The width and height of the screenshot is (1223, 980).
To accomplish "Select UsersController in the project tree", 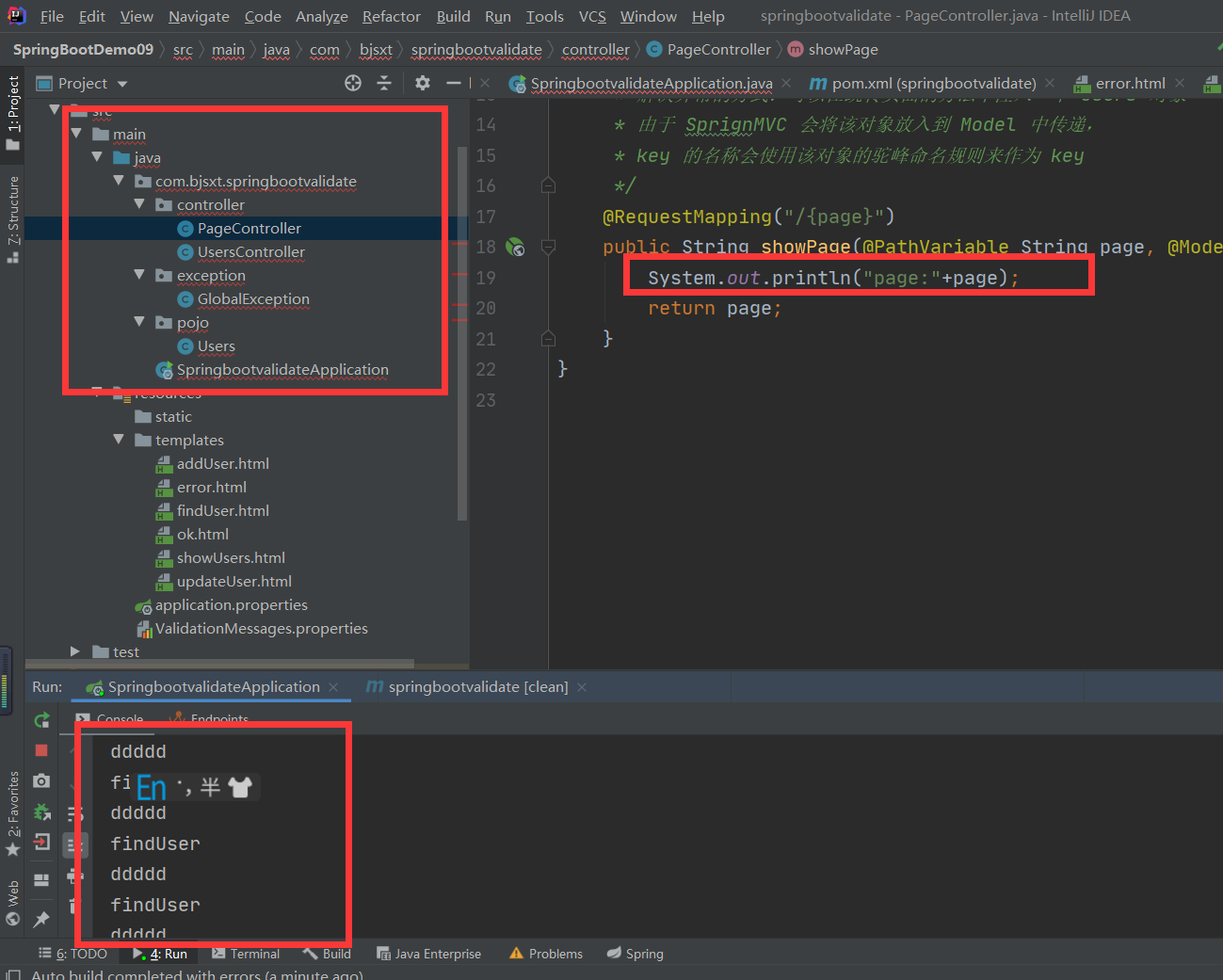I will pyautogui.click(x=251, y=251).
